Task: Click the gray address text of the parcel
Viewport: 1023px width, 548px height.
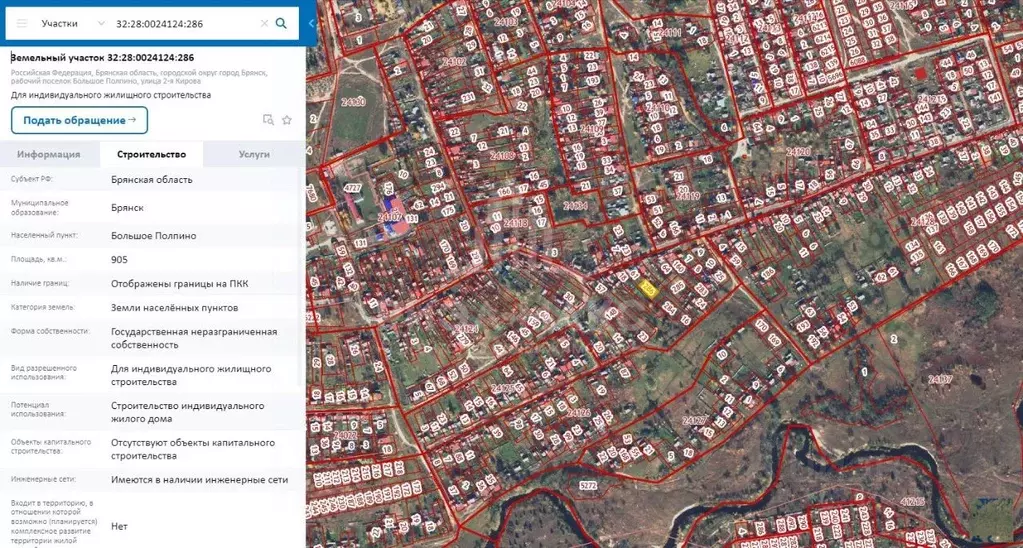Action: click(x=138, y=77)
